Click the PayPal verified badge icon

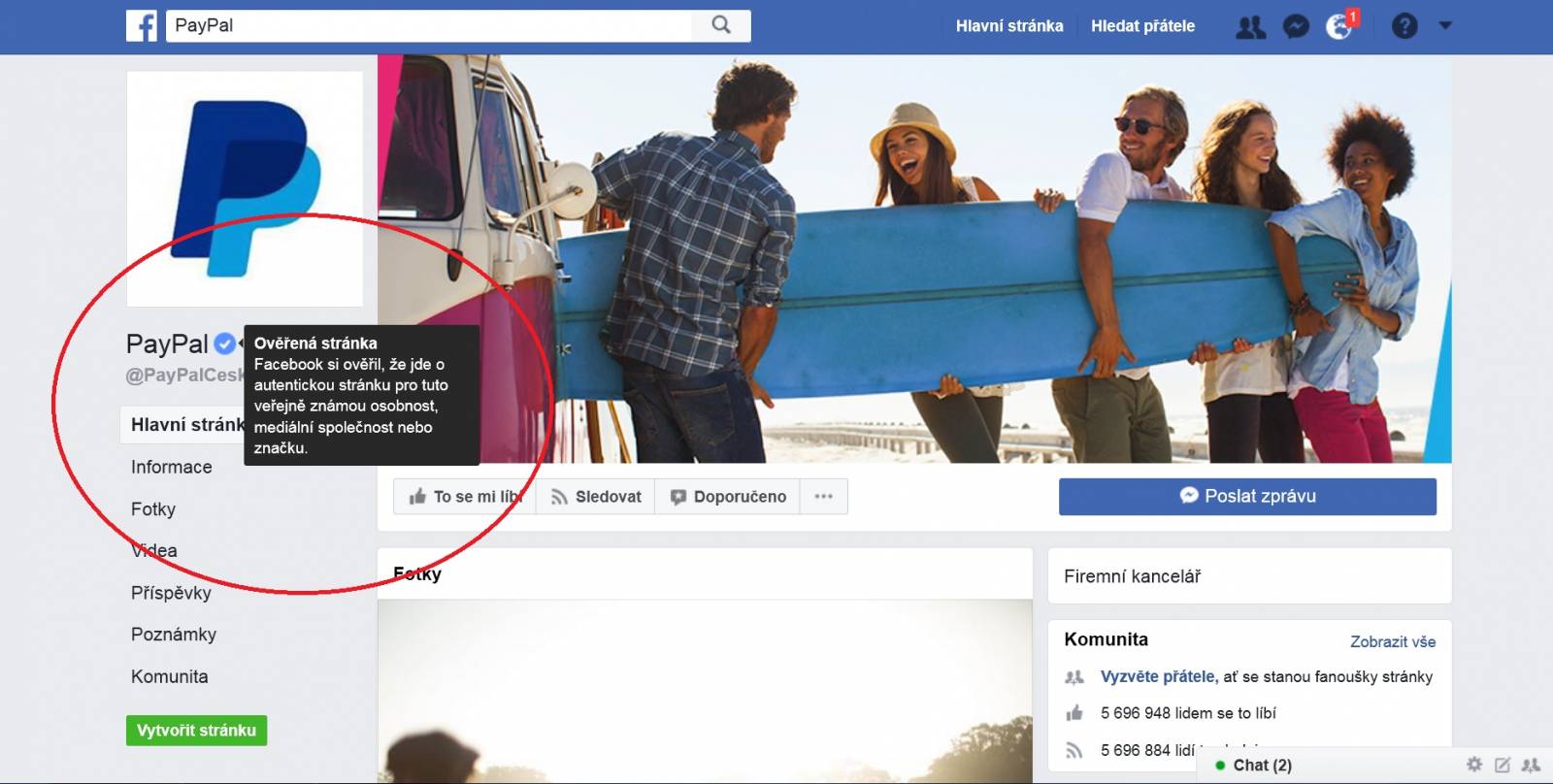tap(224, 343)
